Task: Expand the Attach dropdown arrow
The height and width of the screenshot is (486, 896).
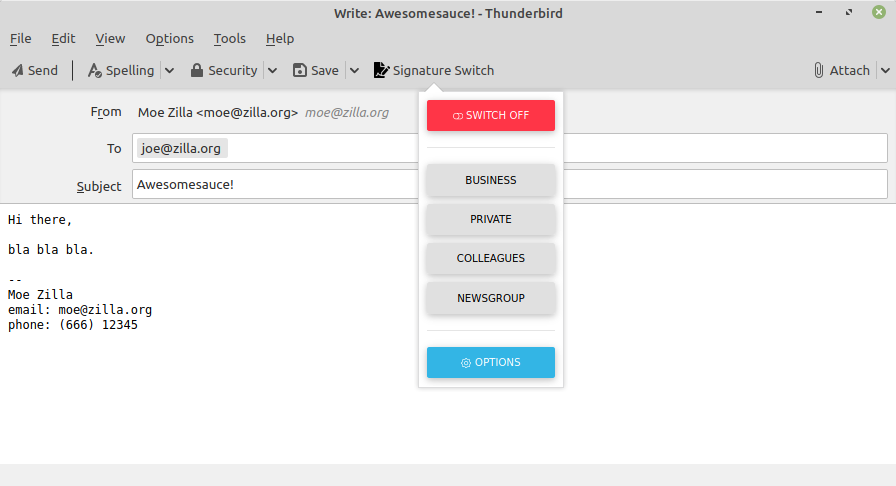Action: [x=884, y=71]
